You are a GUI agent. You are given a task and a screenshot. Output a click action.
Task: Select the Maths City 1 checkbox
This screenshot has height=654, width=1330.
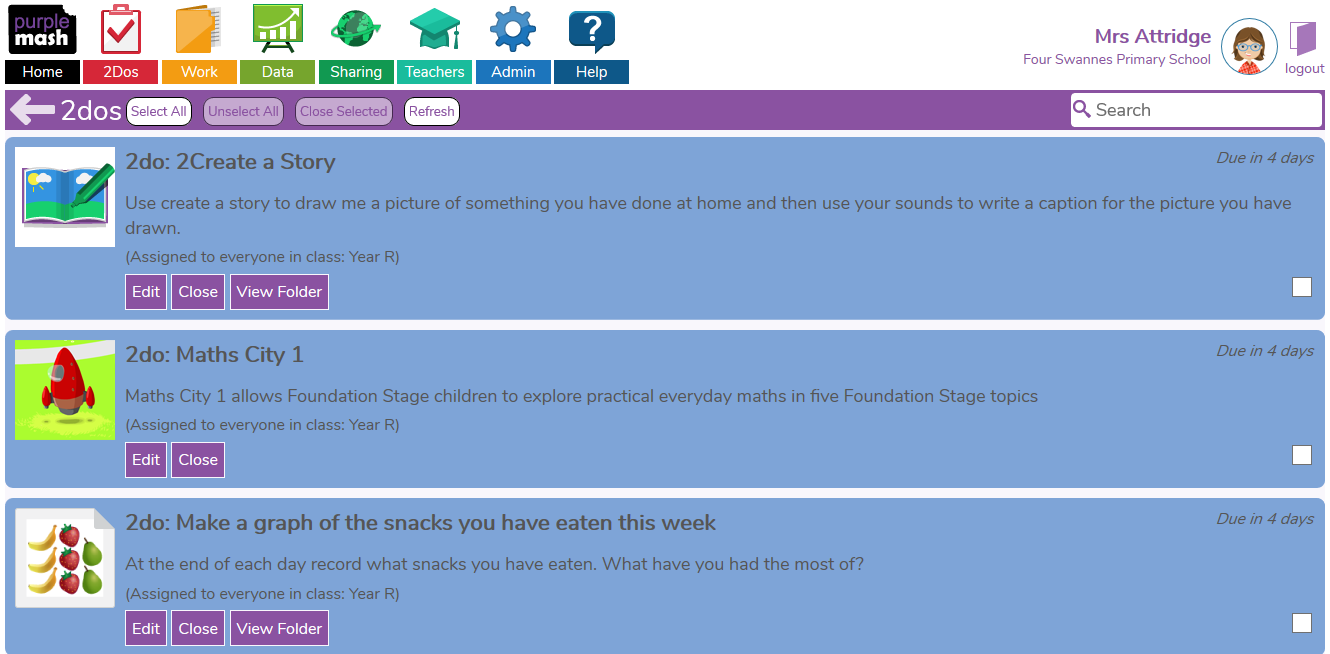[x=1301, y=456]
